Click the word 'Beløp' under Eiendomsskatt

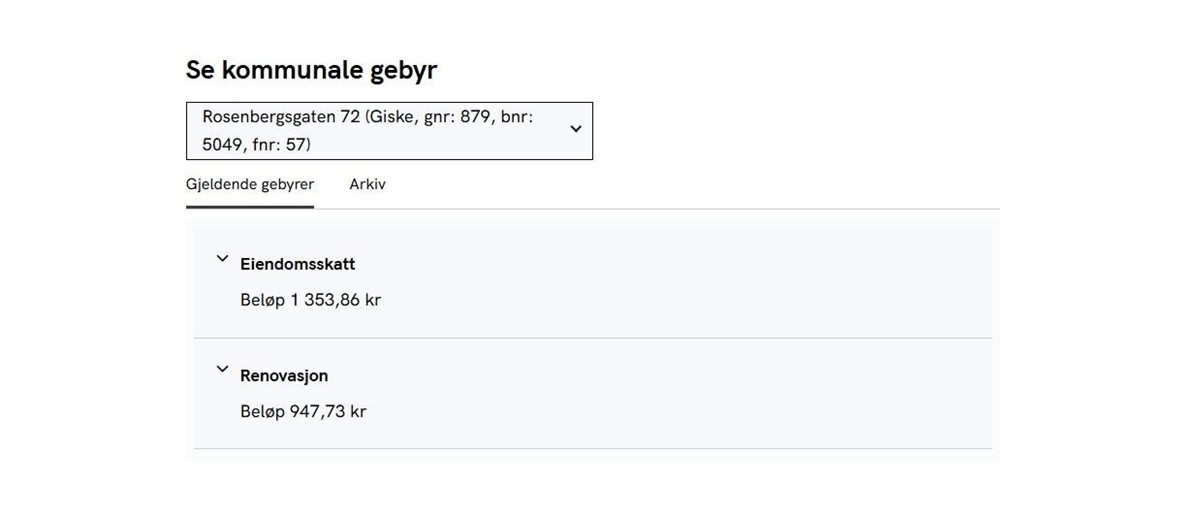(263, 300)
